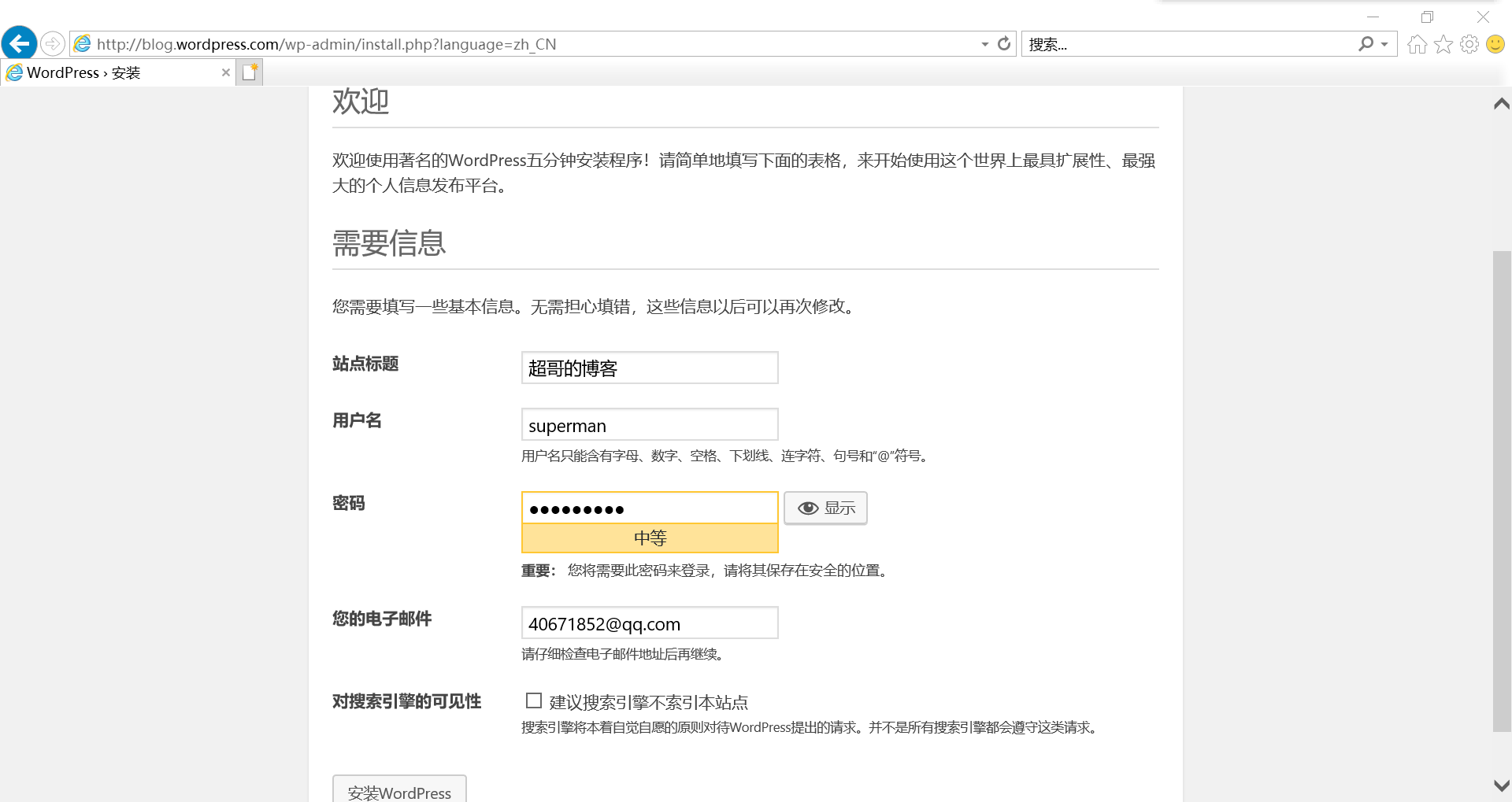The image size is (1512, 802).
Task: Click the 对搜索引擎的可见性 label
Action: [406, 701]
